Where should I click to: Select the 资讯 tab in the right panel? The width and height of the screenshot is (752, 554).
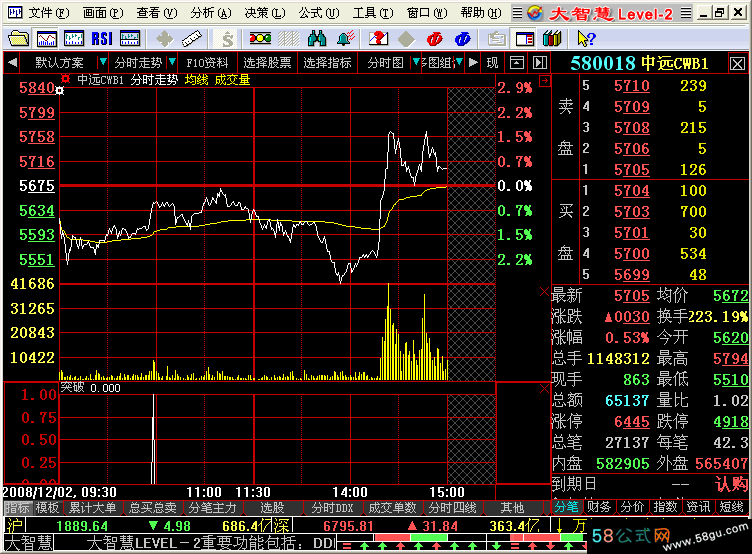tap(698, 507)
